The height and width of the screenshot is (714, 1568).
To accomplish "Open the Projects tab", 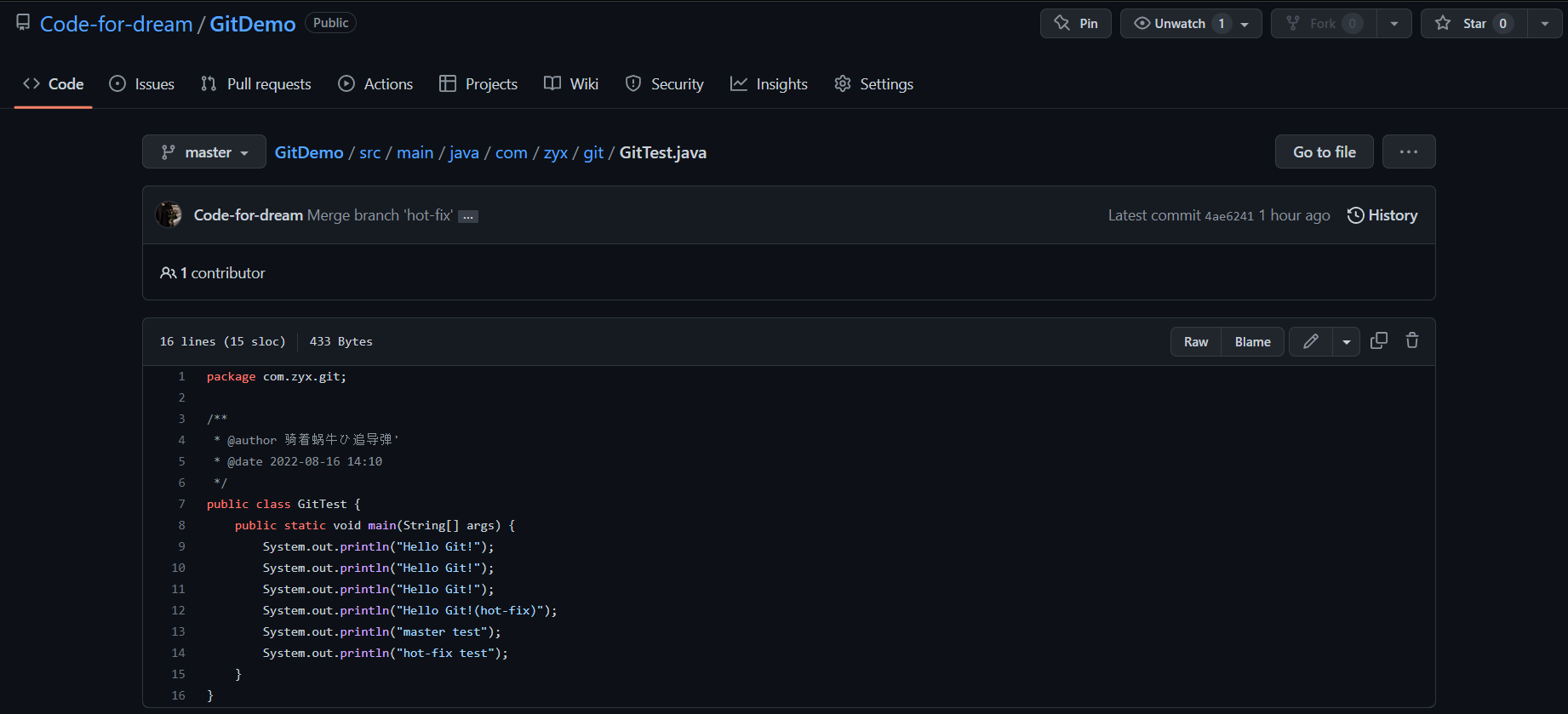I will pos(478,83).
